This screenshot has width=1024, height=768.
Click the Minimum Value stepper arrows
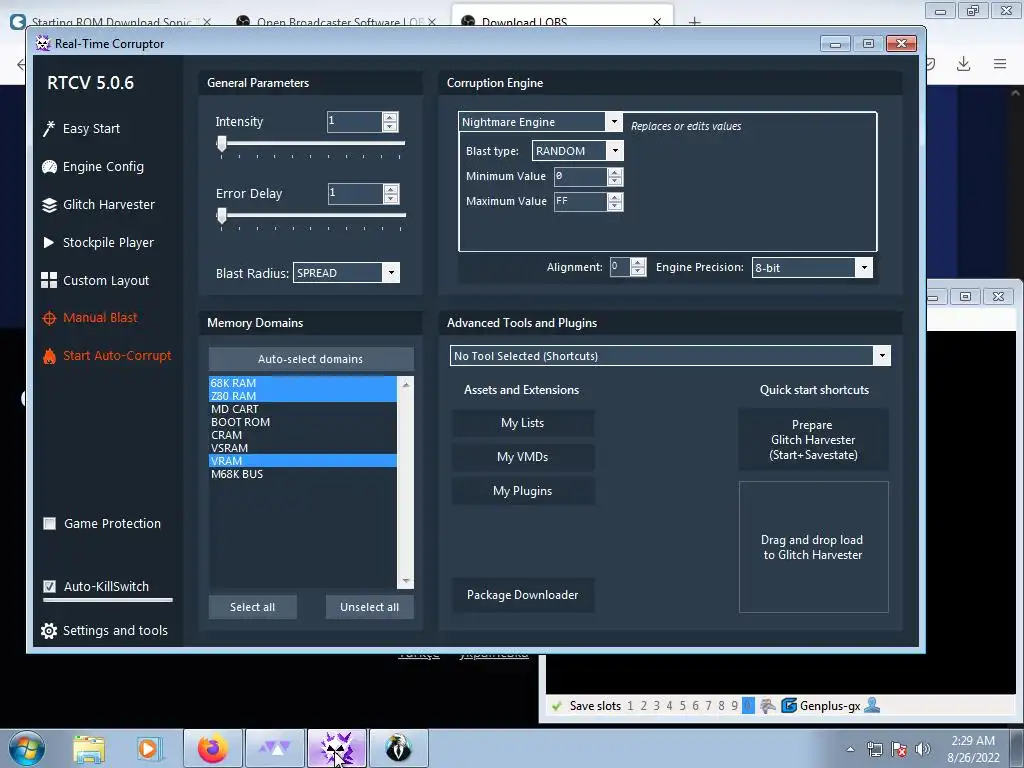click(615, 176)
